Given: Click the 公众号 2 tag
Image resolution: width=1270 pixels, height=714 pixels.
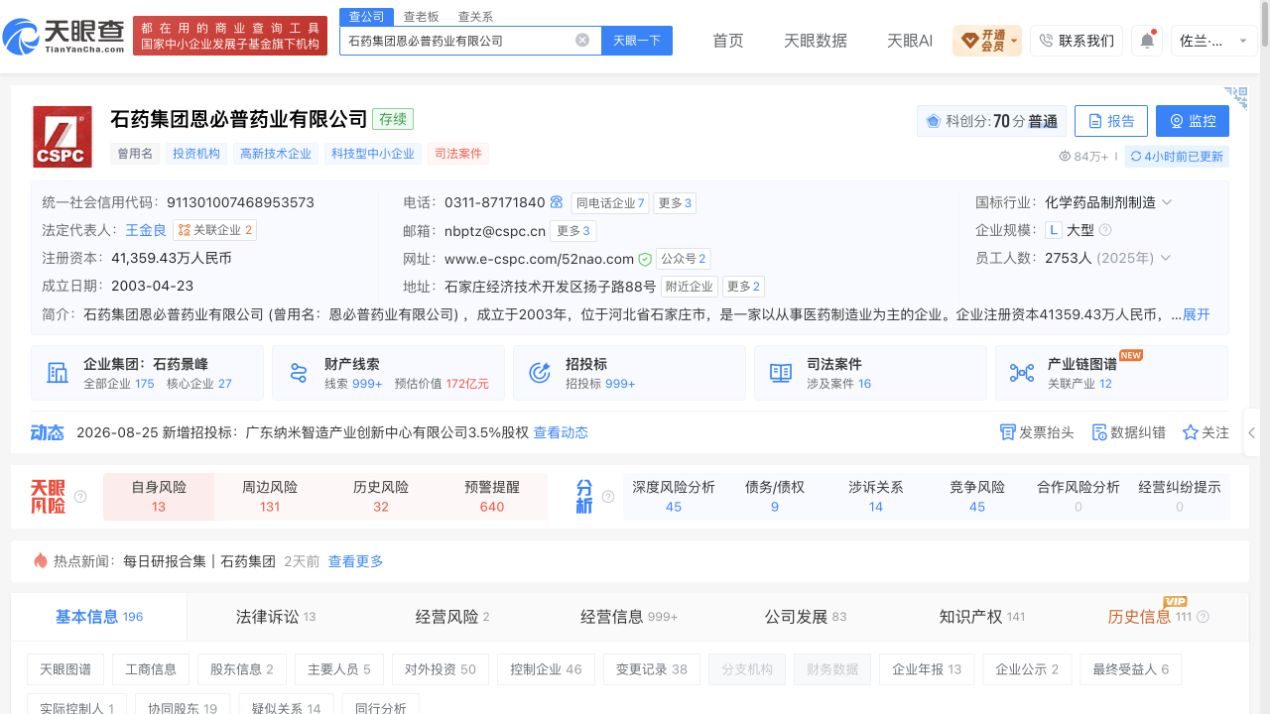Looking at the screenshot, I should [683, 259].
